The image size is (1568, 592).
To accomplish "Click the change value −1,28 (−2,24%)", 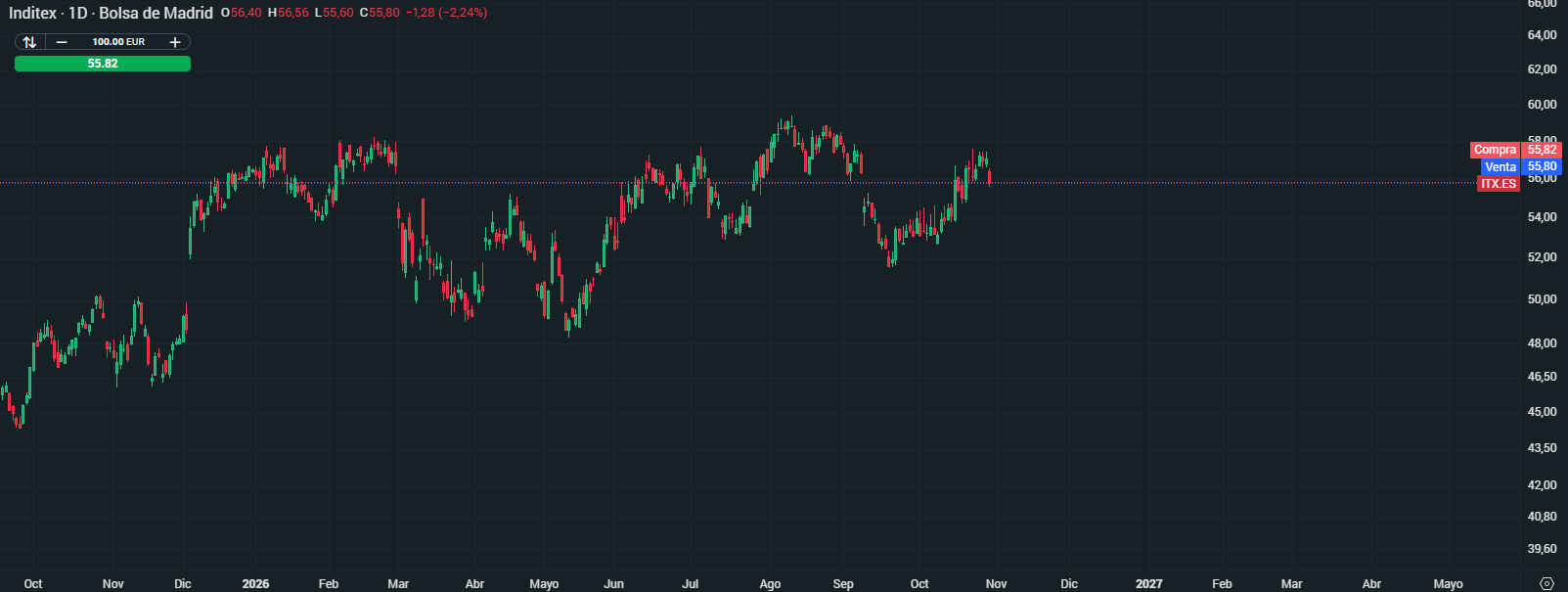I will click(446, 13).
